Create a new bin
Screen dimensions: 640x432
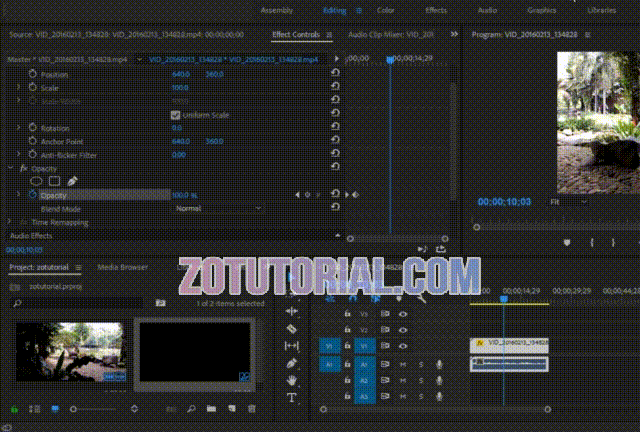(x=211, y=409)
